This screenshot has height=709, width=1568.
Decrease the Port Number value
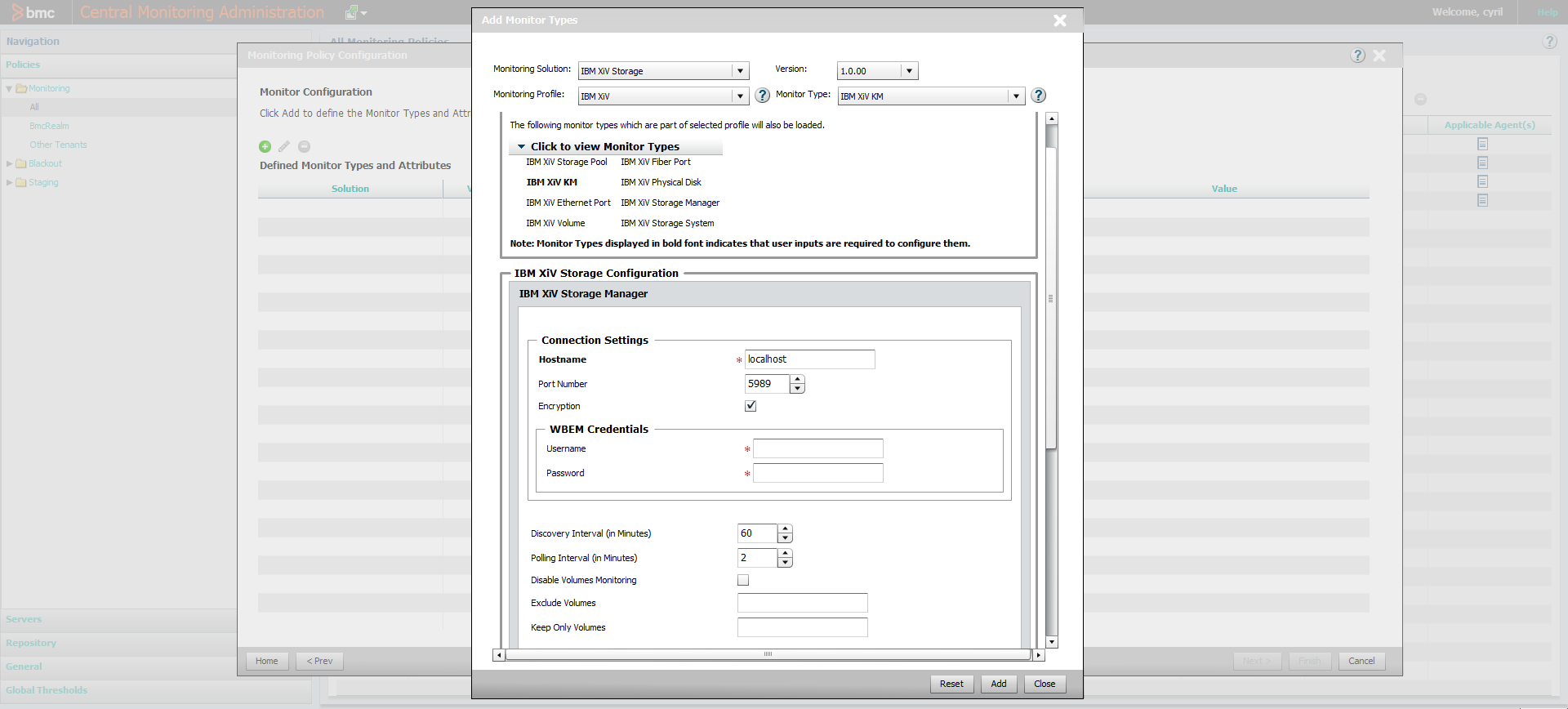click(797, 389)
